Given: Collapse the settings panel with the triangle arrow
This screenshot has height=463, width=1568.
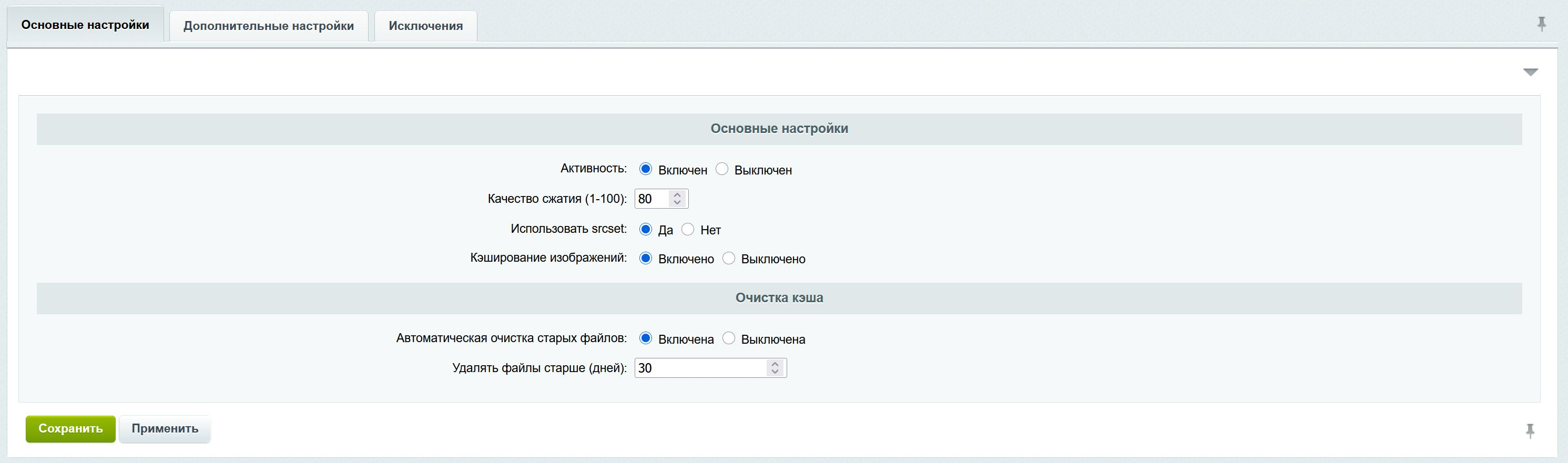Looking at the screenshot, I should point(1530,73).
